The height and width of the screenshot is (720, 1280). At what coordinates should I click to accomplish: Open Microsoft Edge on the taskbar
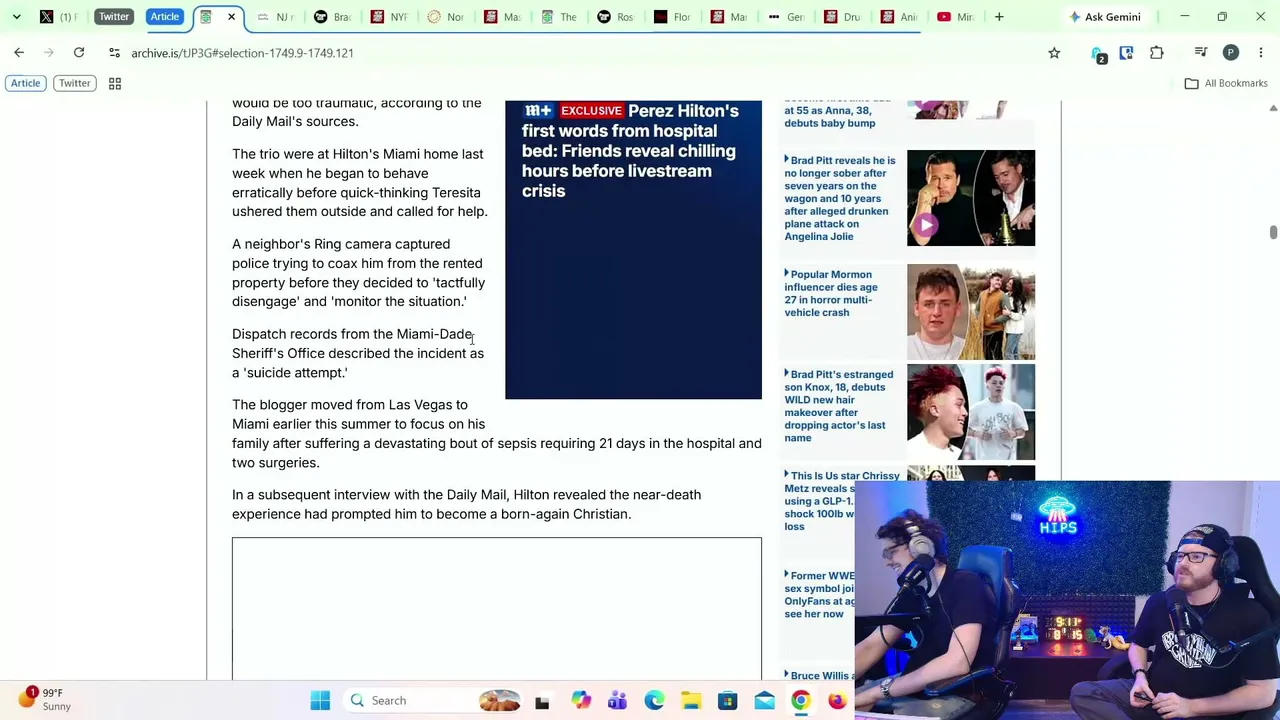(x=654, y=700)
